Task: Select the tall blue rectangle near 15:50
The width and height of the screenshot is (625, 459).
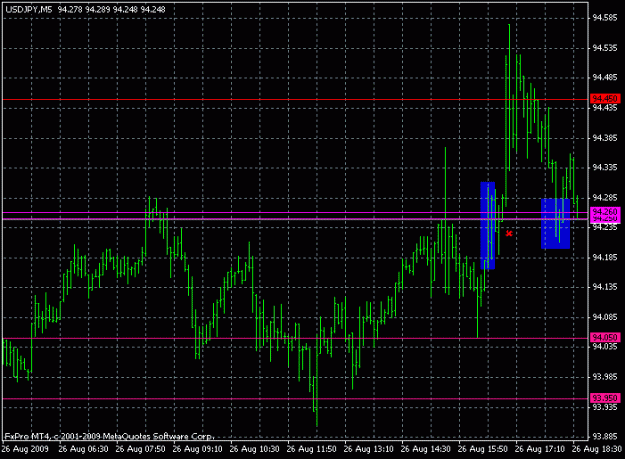Action: (488, 226)
